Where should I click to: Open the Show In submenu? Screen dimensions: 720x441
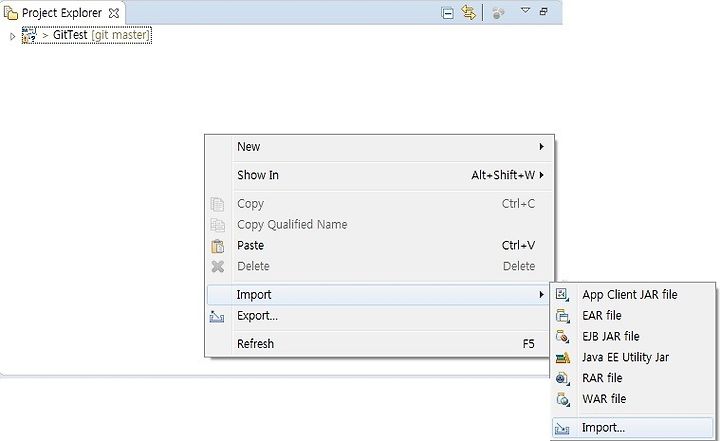tap(380, 175)
